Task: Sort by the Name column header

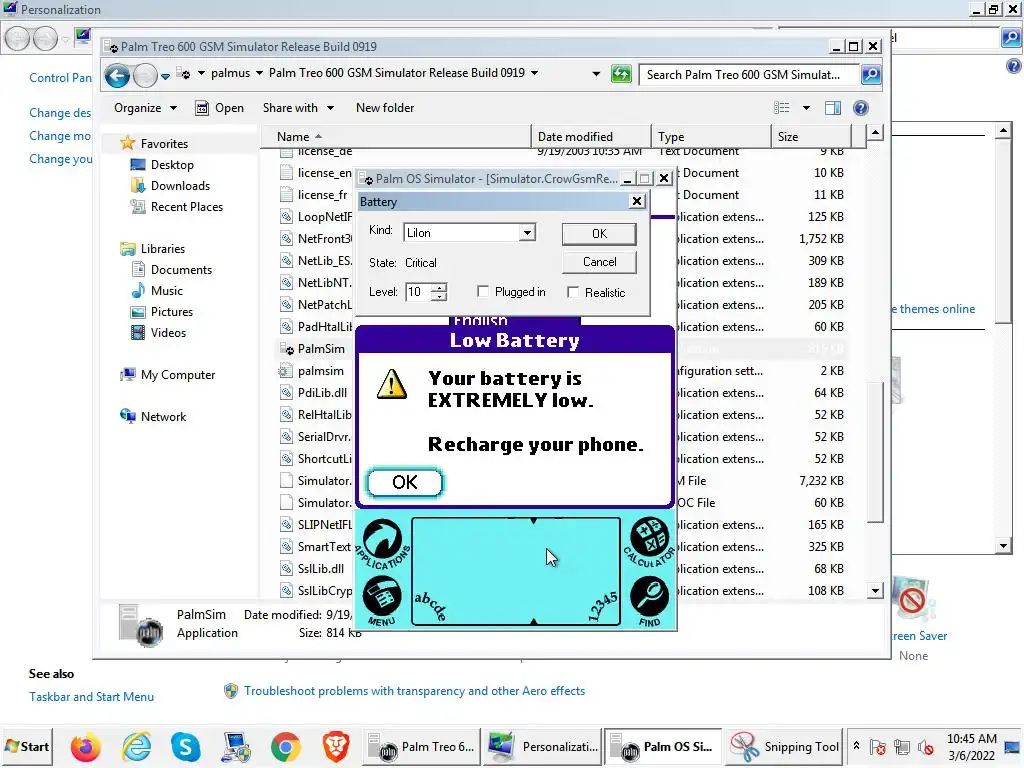Action: pos(396,136)
